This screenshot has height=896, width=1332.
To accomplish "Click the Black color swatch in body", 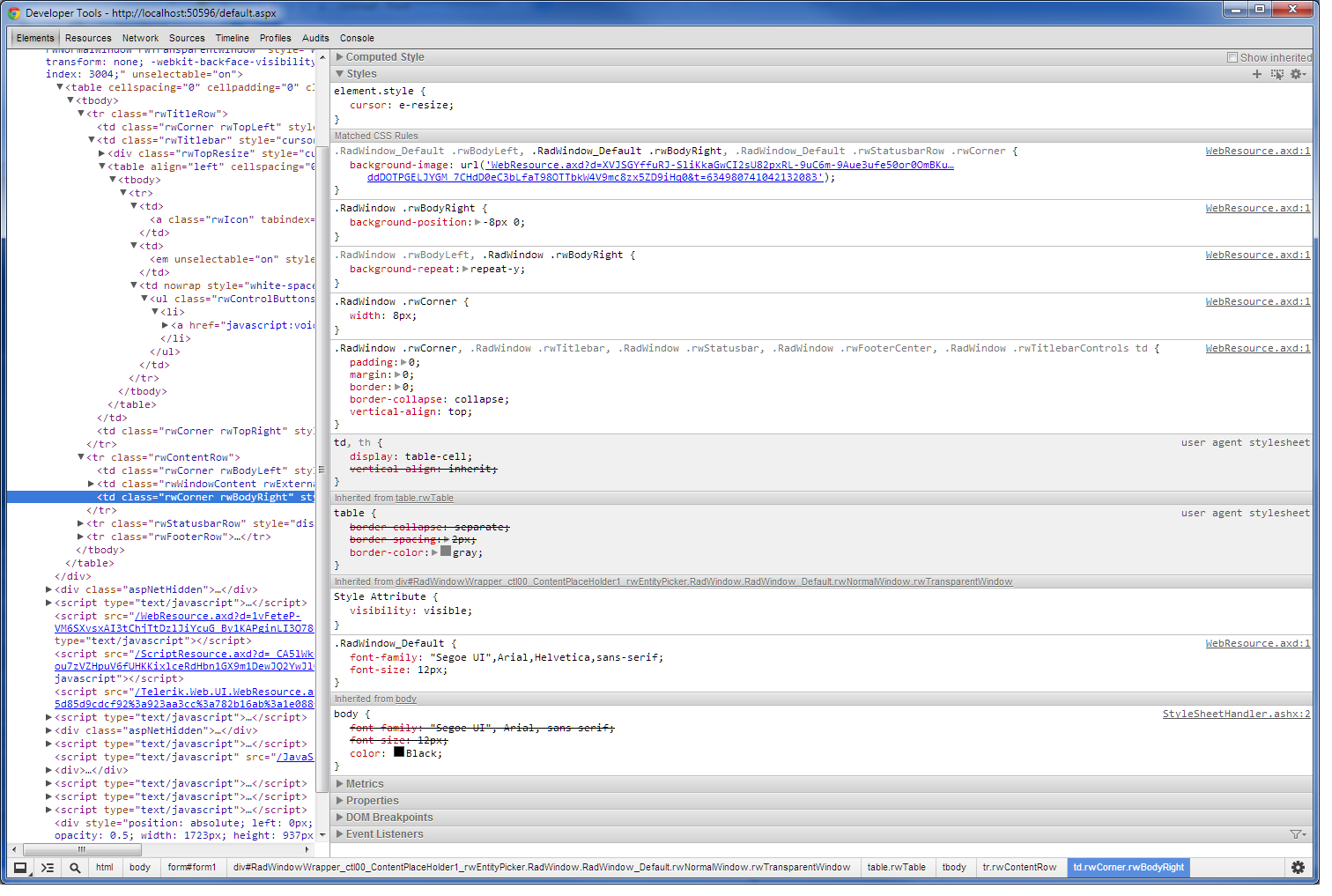I will (x=399, y=752).
